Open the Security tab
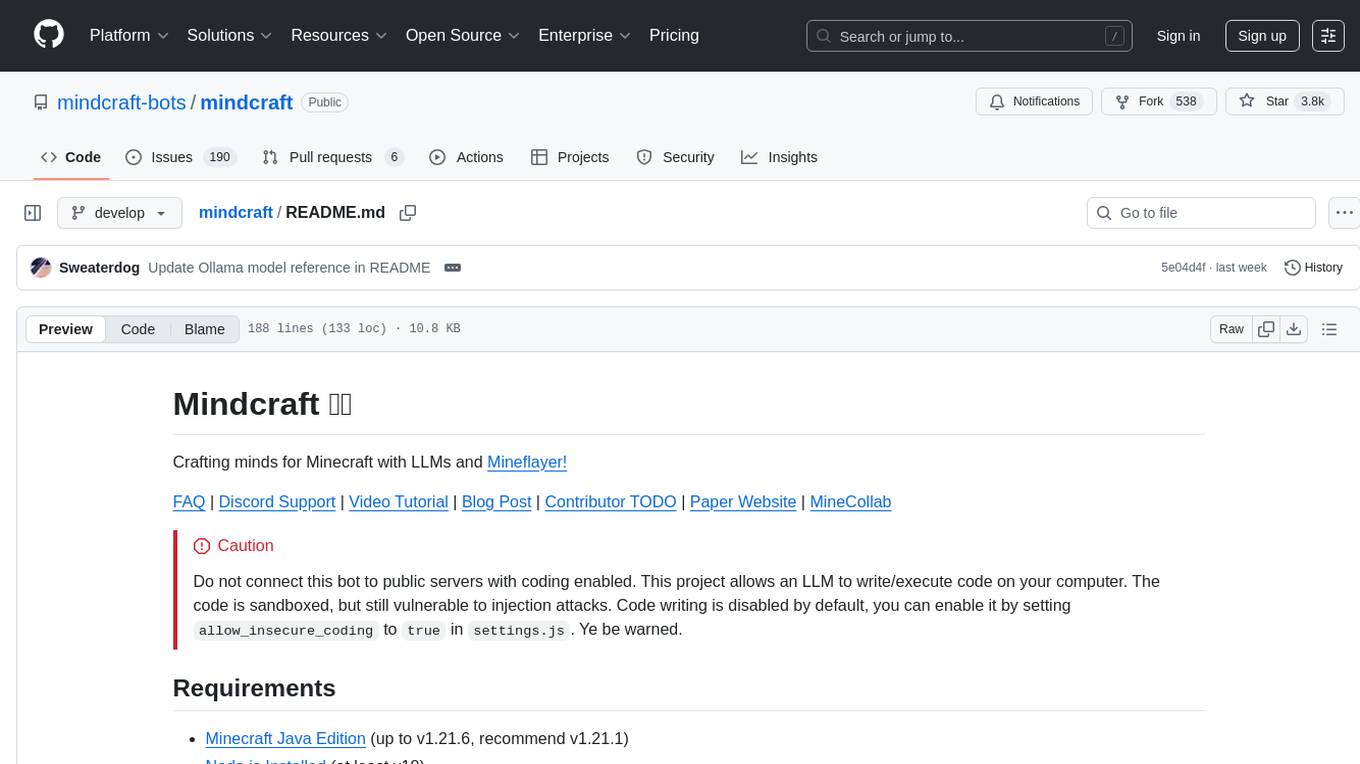1360x764 pixels. 676,157
